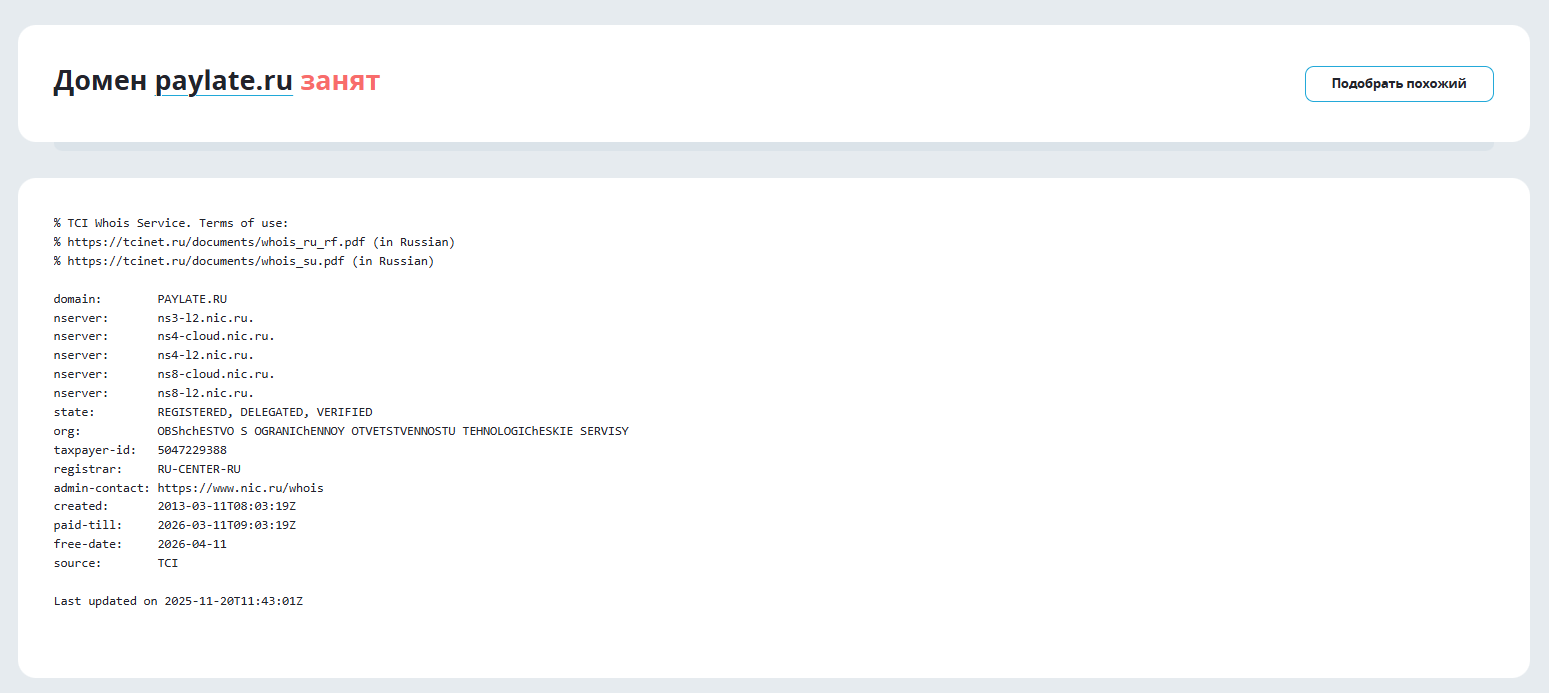Click the whois_su.pdf terms URL line

244,261
